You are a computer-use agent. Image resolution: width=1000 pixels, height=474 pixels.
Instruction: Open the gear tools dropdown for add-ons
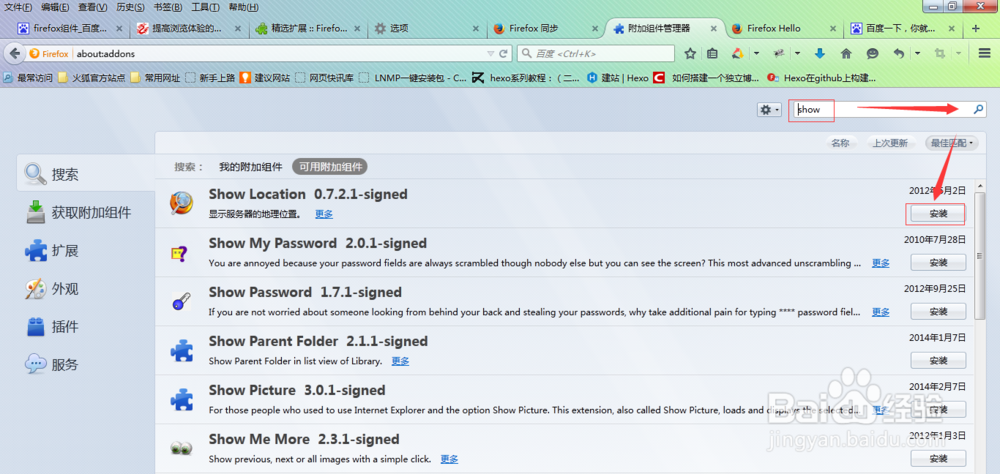pyautogui.click(x=769, y=110)
